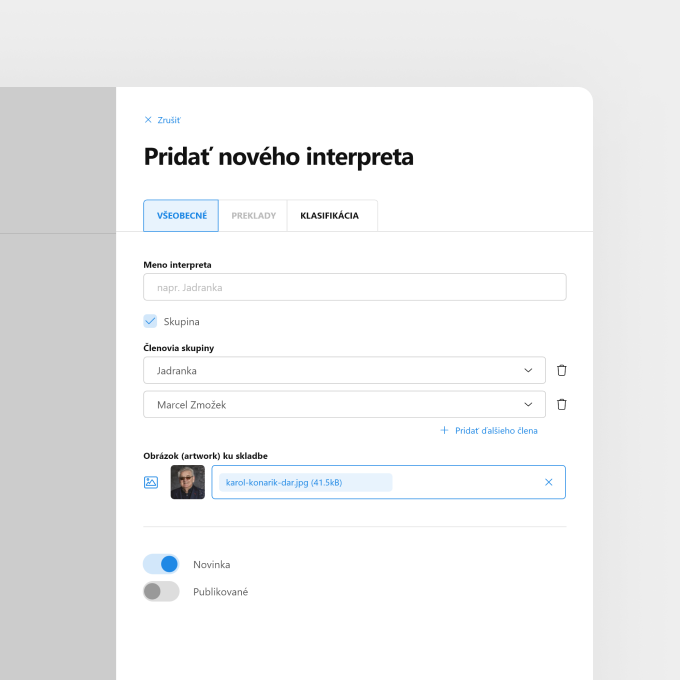
Task: Switch to the Klasifikácia tab
Action: point(330,216)
